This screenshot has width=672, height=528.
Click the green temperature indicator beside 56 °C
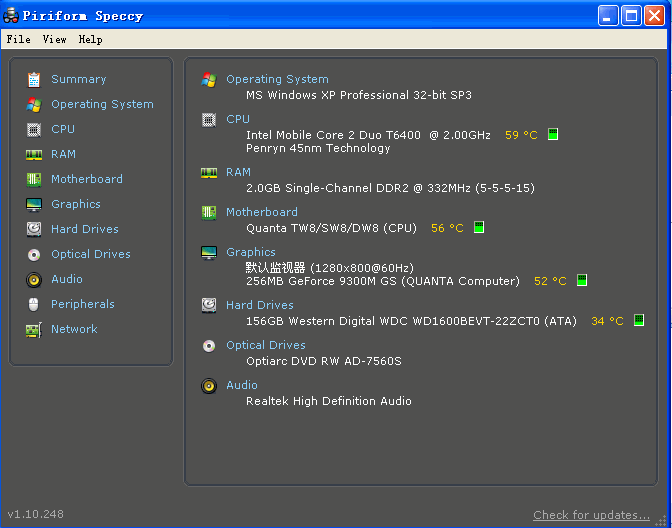click(x=479, y=227)
